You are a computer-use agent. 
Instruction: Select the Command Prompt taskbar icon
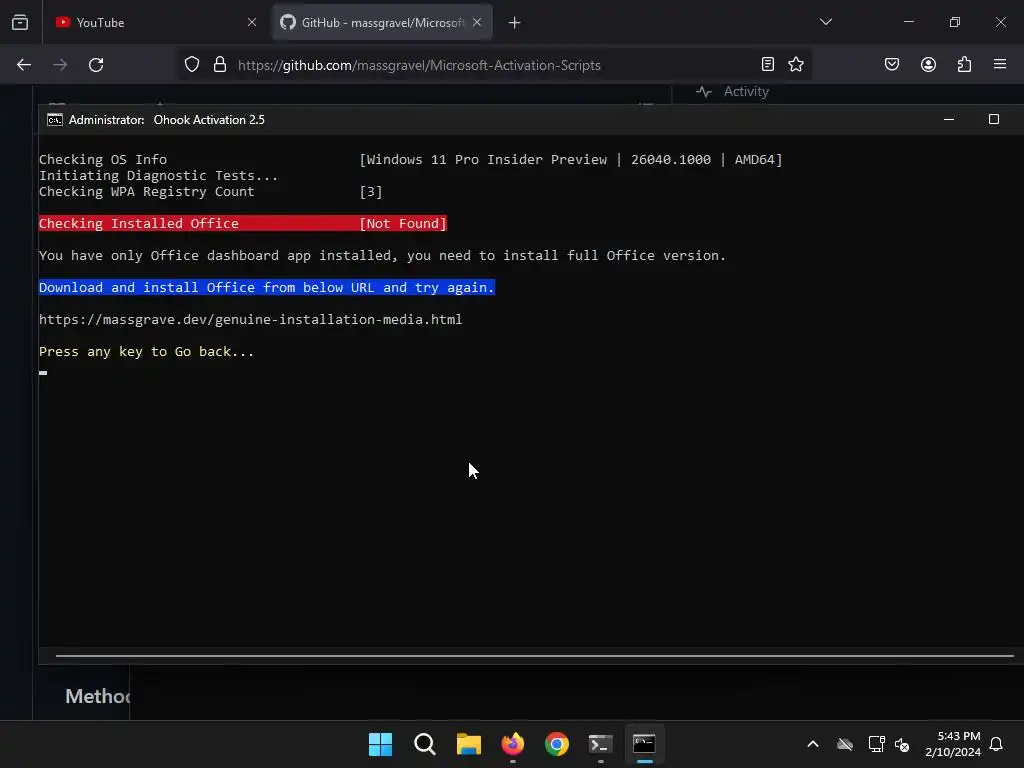(x=644, y=744)
